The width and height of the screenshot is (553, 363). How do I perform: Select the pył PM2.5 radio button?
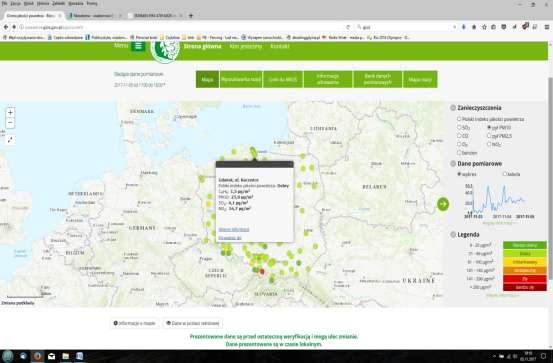pyautogui.click(x=489, y=135)
